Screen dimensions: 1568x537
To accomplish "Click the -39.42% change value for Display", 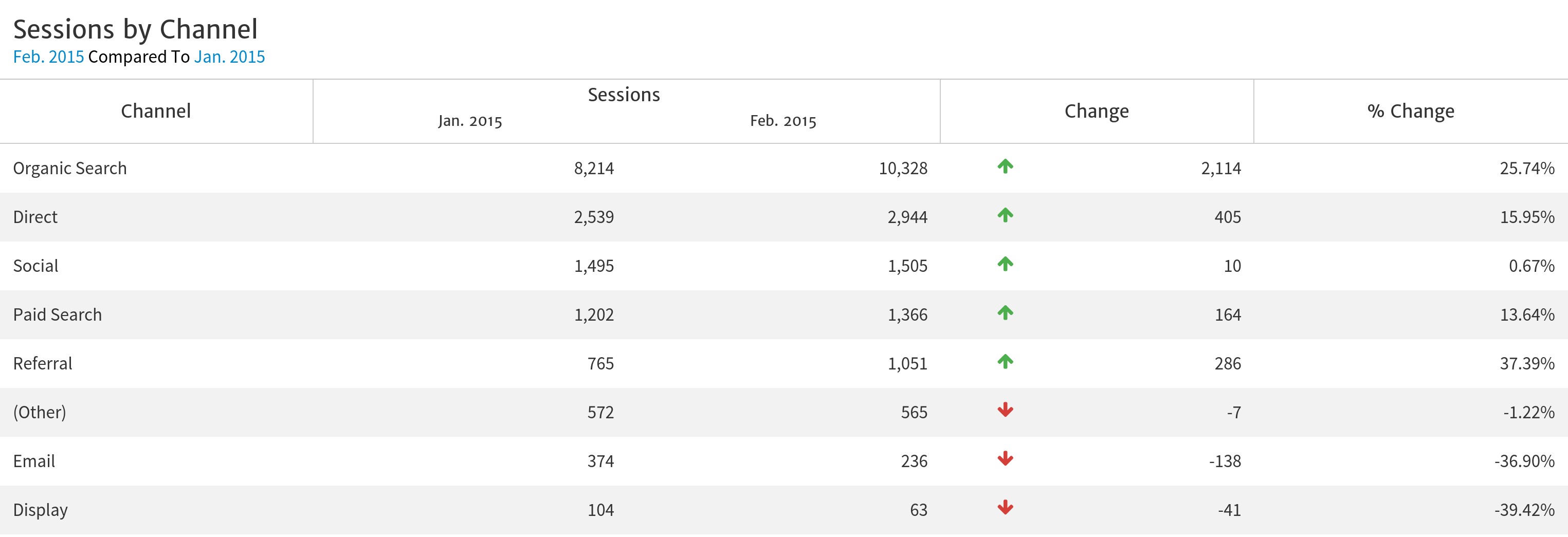I will click(1524, 510).
